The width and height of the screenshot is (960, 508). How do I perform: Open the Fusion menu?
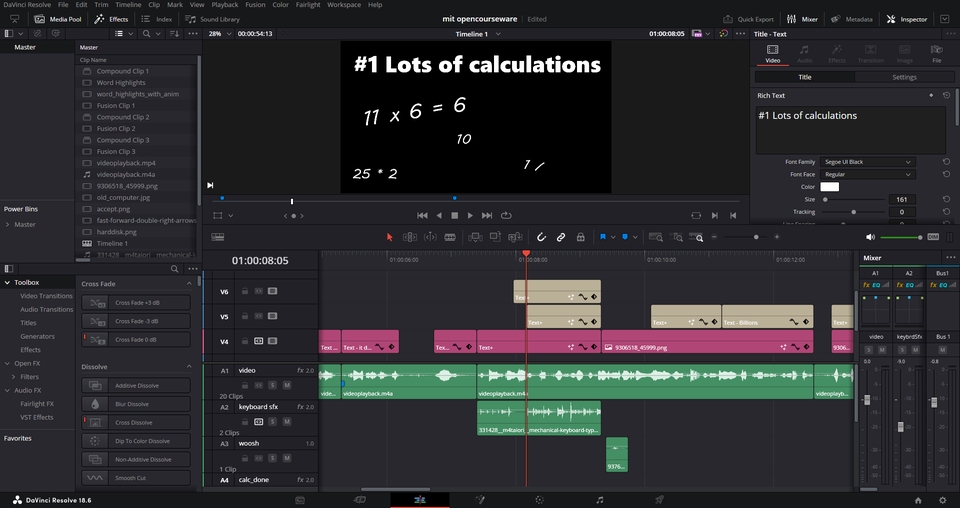tap(255, 4)
